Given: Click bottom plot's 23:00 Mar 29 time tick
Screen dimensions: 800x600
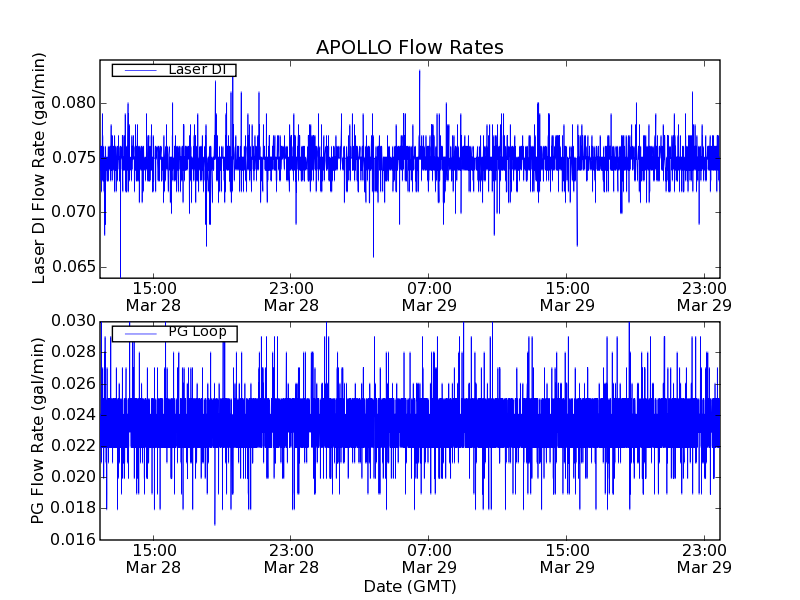Looking at the screenshot, I should [703, 558].
